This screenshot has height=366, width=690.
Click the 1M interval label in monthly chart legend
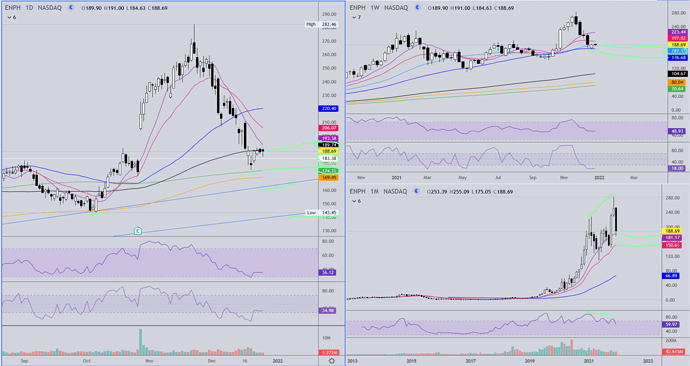point(374,191)
